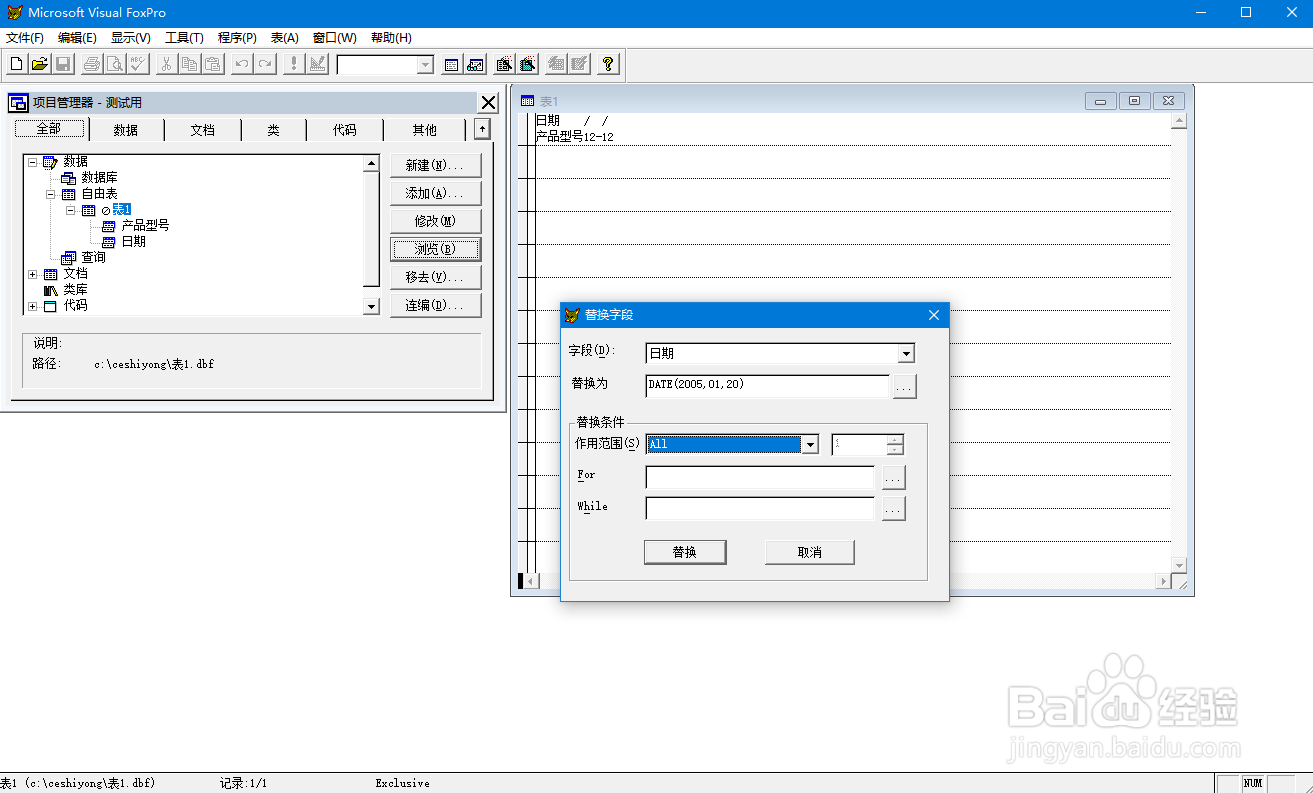Click the Save diskette icon
Image resolution: width=1313 pixels, height=793 pixels.
click(62, 63)
